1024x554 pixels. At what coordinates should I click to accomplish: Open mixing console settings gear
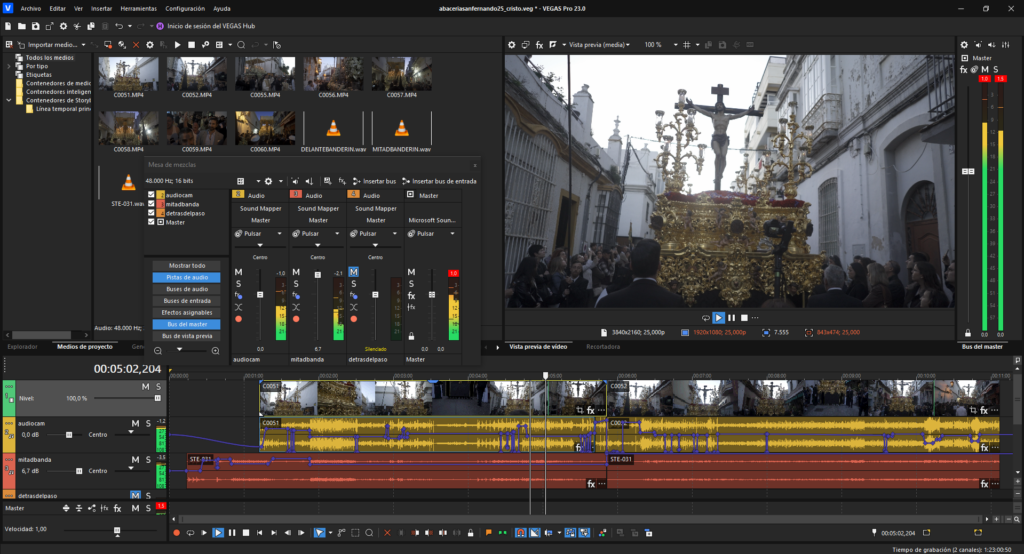(x=268, y=181)
